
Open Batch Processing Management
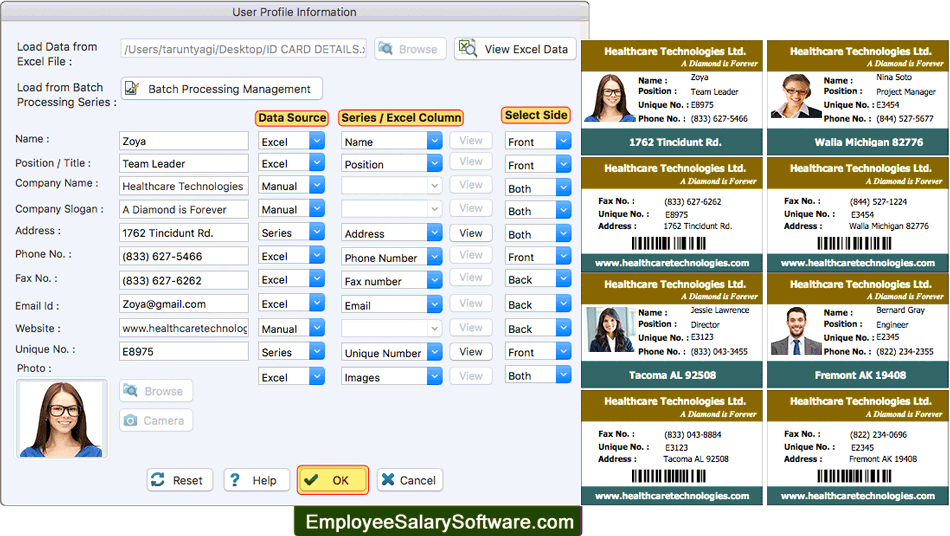coord(222,89)
